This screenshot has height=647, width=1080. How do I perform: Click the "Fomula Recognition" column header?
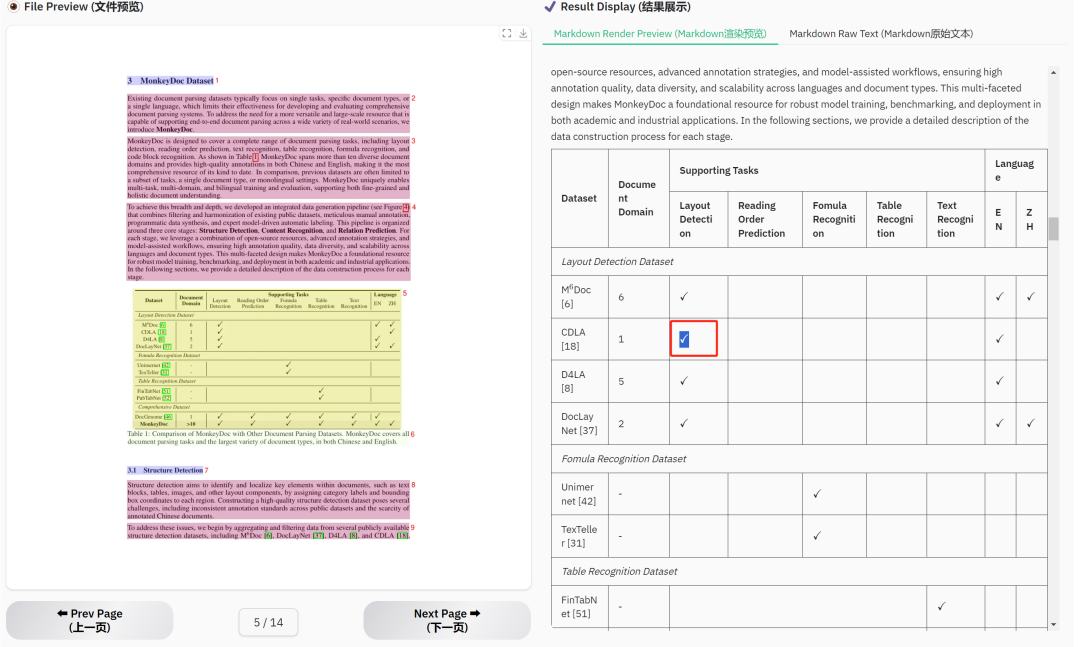tap(834, 219)
